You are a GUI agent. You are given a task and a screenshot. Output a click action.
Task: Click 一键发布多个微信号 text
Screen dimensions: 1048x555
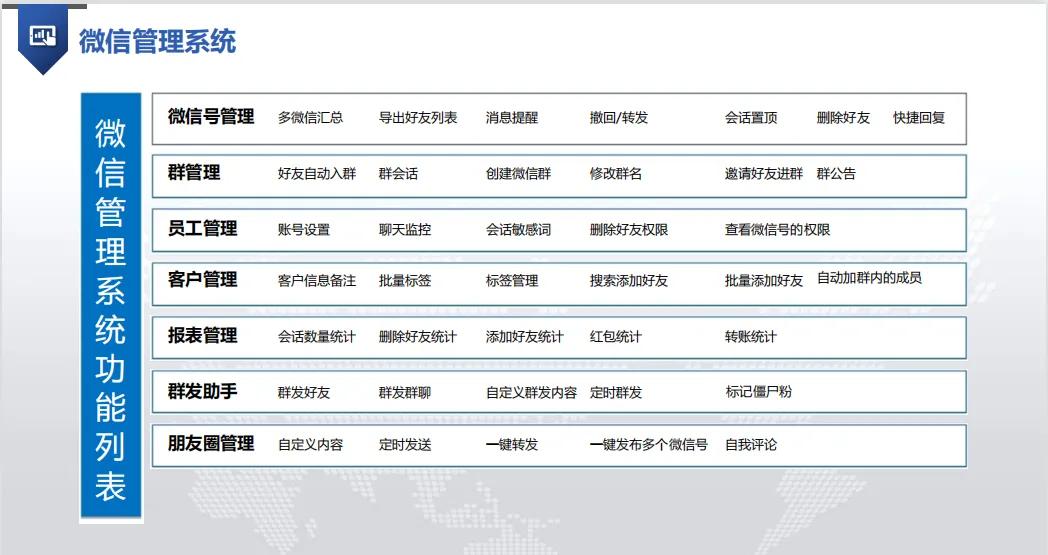click(x=648, y=445)
